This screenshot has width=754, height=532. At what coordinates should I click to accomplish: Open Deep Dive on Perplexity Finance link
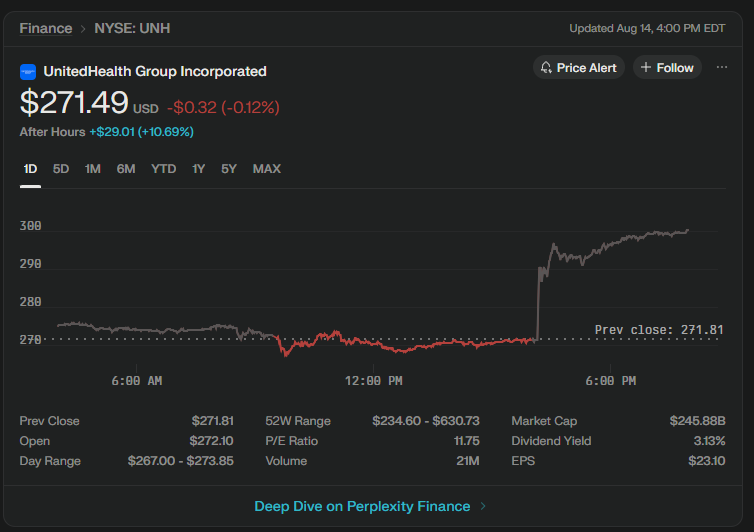pos(362,506)
